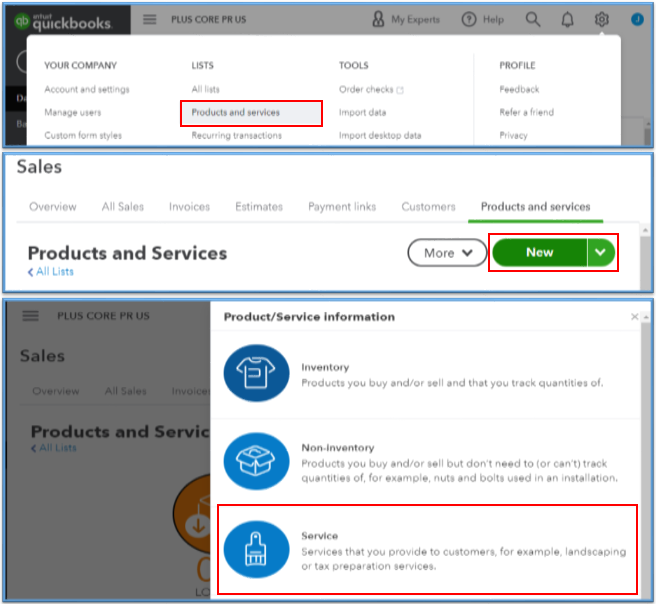Image resolution: width=656 pixels, height=604 pixels.
Task: Pick the Service paintbrush icon
Action: [x=257, y=548]
